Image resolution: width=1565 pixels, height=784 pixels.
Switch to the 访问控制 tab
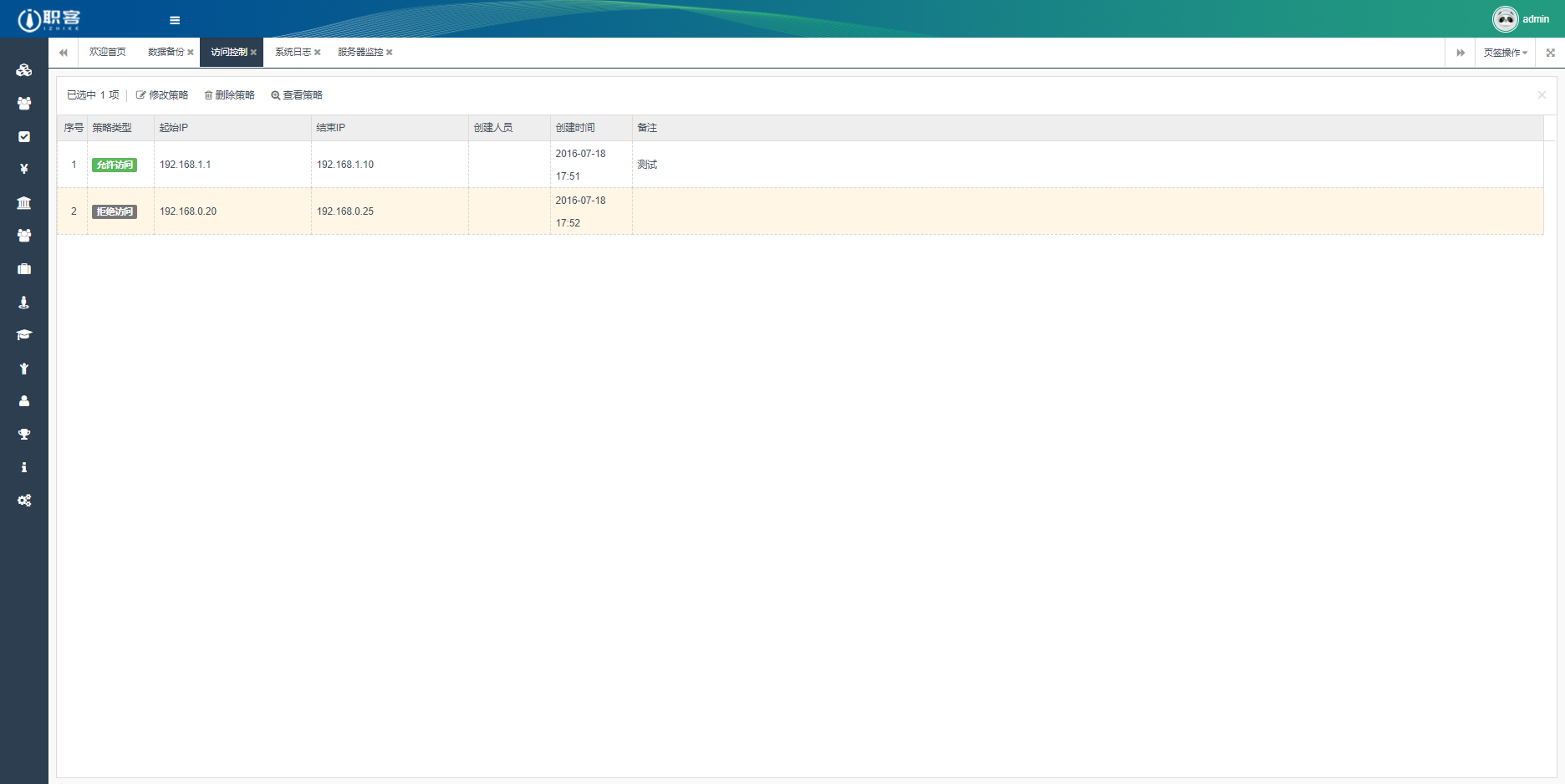coord(228,53)
